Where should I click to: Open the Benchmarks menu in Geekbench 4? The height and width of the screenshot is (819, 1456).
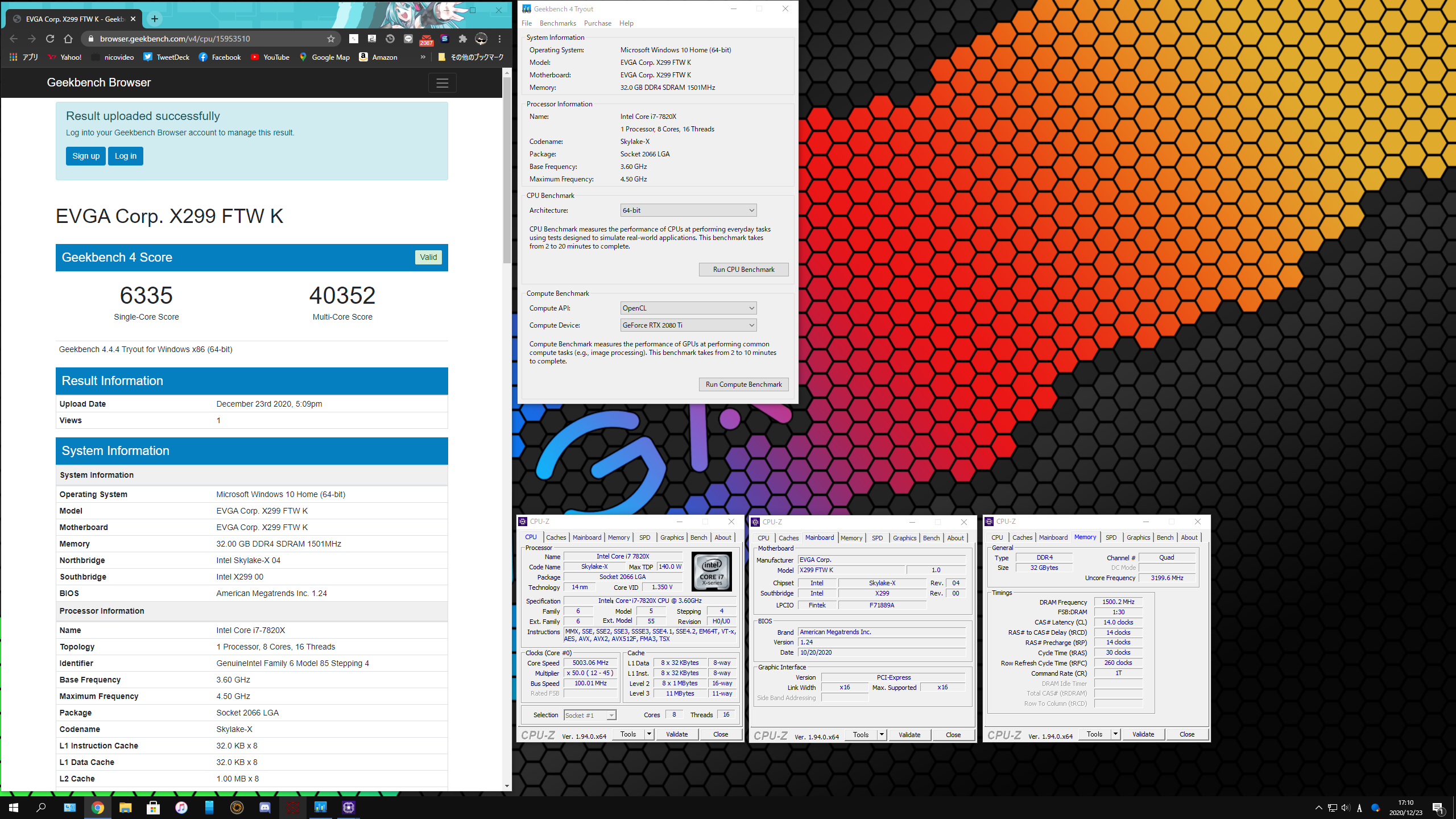tap(557, 23)
